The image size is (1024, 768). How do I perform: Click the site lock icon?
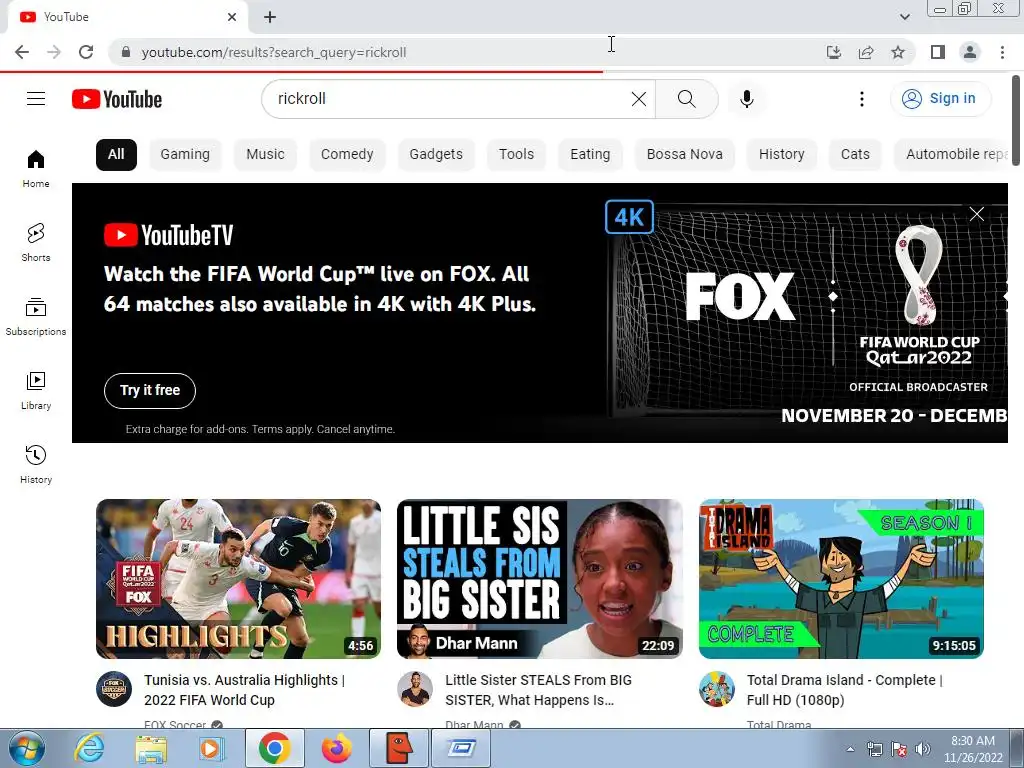[126, 52]
